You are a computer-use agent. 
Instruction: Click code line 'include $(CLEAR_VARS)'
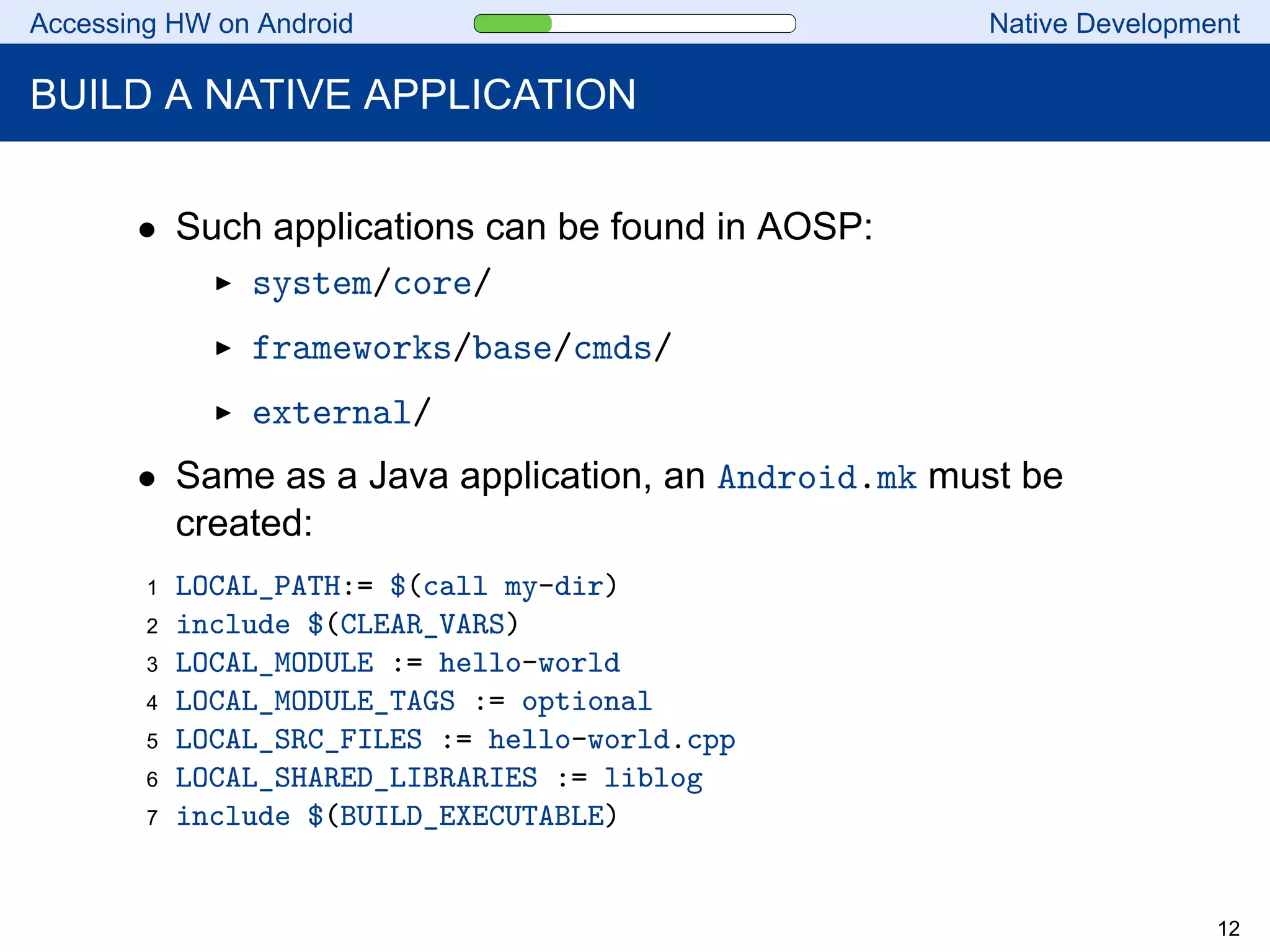[x=347, y=625]
